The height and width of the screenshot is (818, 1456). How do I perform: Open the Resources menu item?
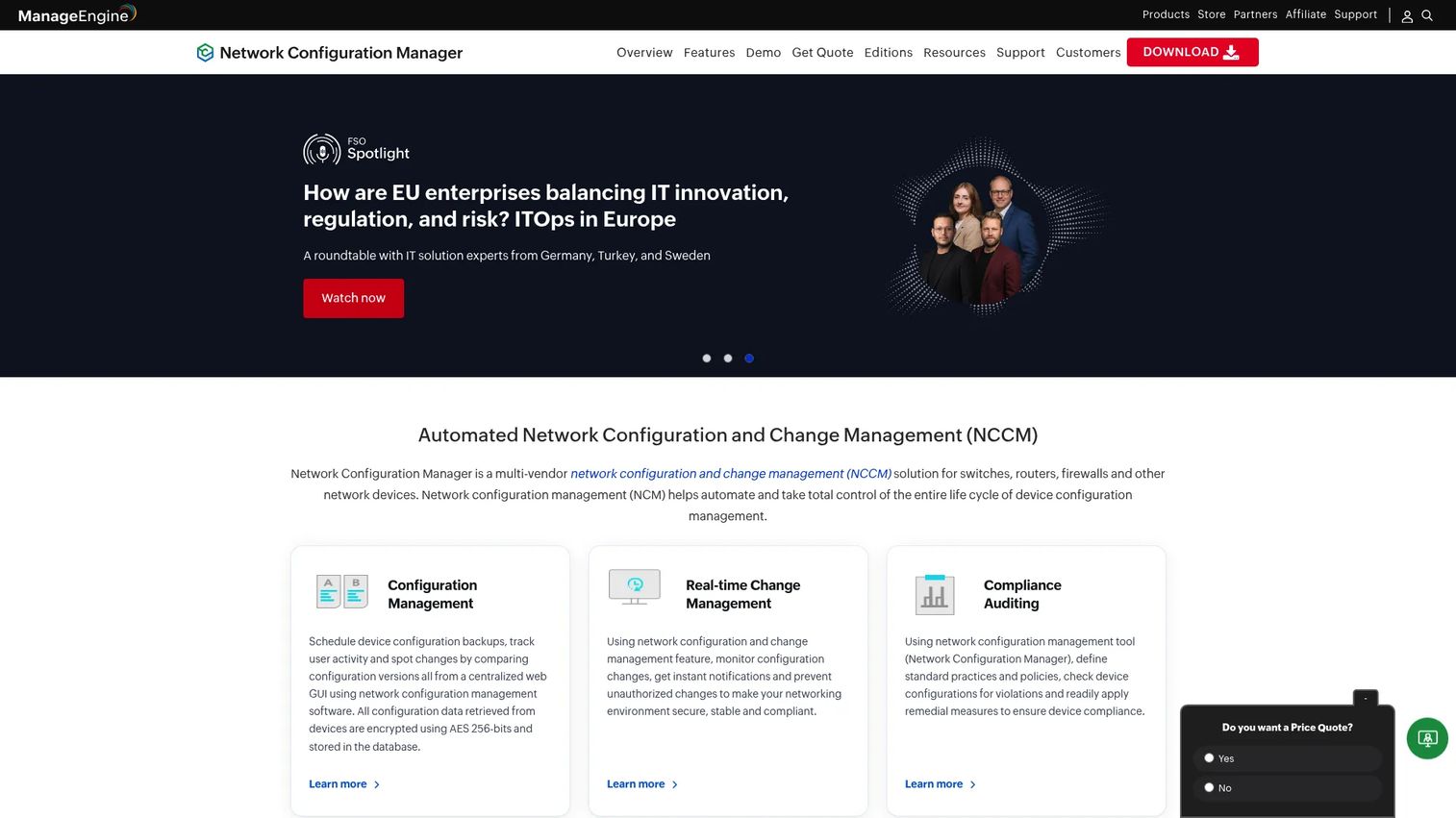954,53
